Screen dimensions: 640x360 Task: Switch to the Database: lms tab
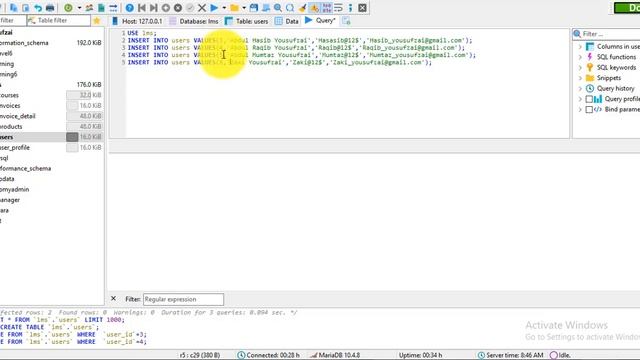[194, 21]
